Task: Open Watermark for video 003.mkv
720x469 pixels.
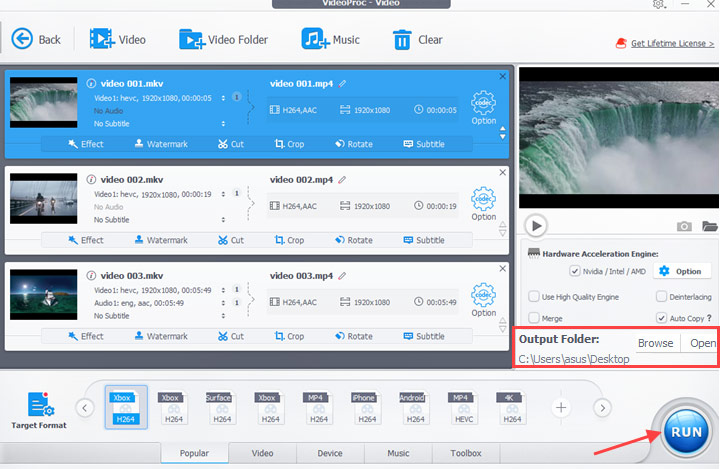Action: click(161, 336)
